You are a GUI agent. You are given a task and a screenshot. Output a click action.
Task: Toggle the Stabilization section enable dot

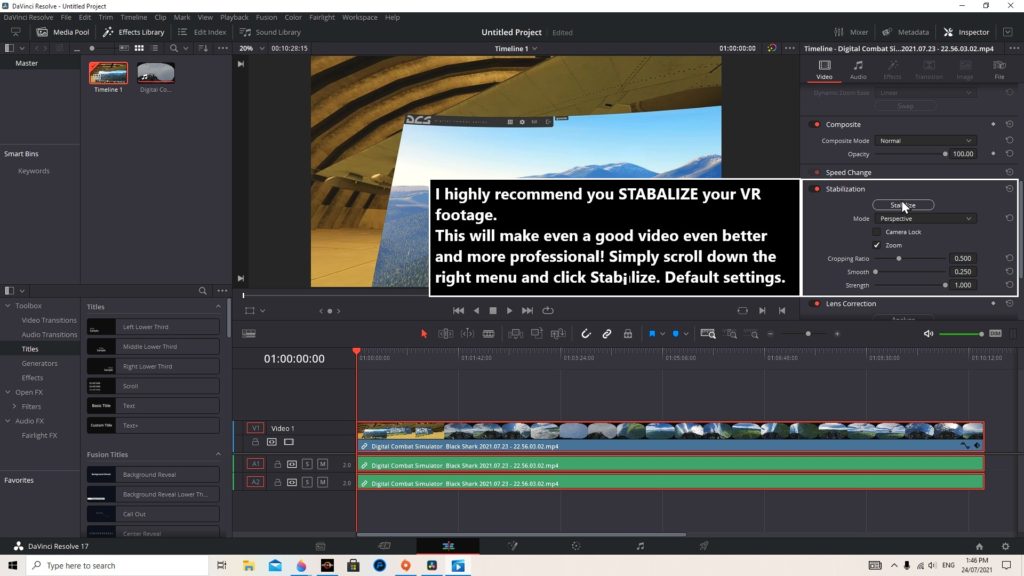[x=816, y=189]
